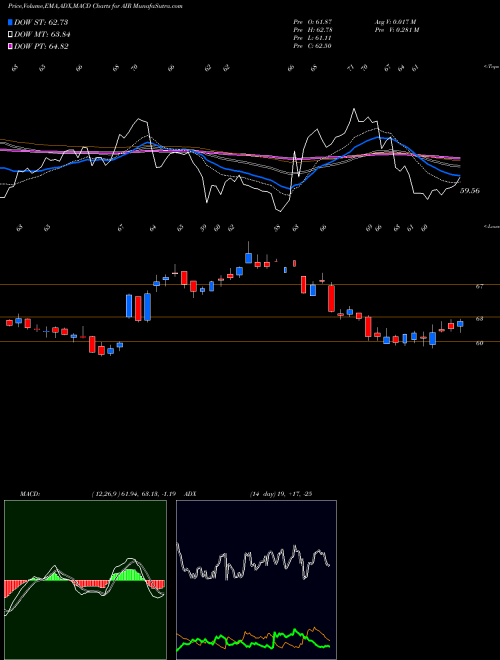Click the 63 price level axis label
Viewport: 500px width, 660px height.
coord(479,319)
